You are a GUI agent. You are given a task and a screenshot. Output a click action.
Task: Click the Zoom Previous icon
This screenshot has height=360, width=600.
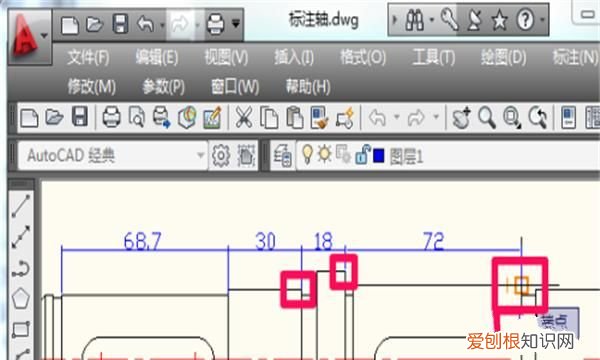click(538, 117)
